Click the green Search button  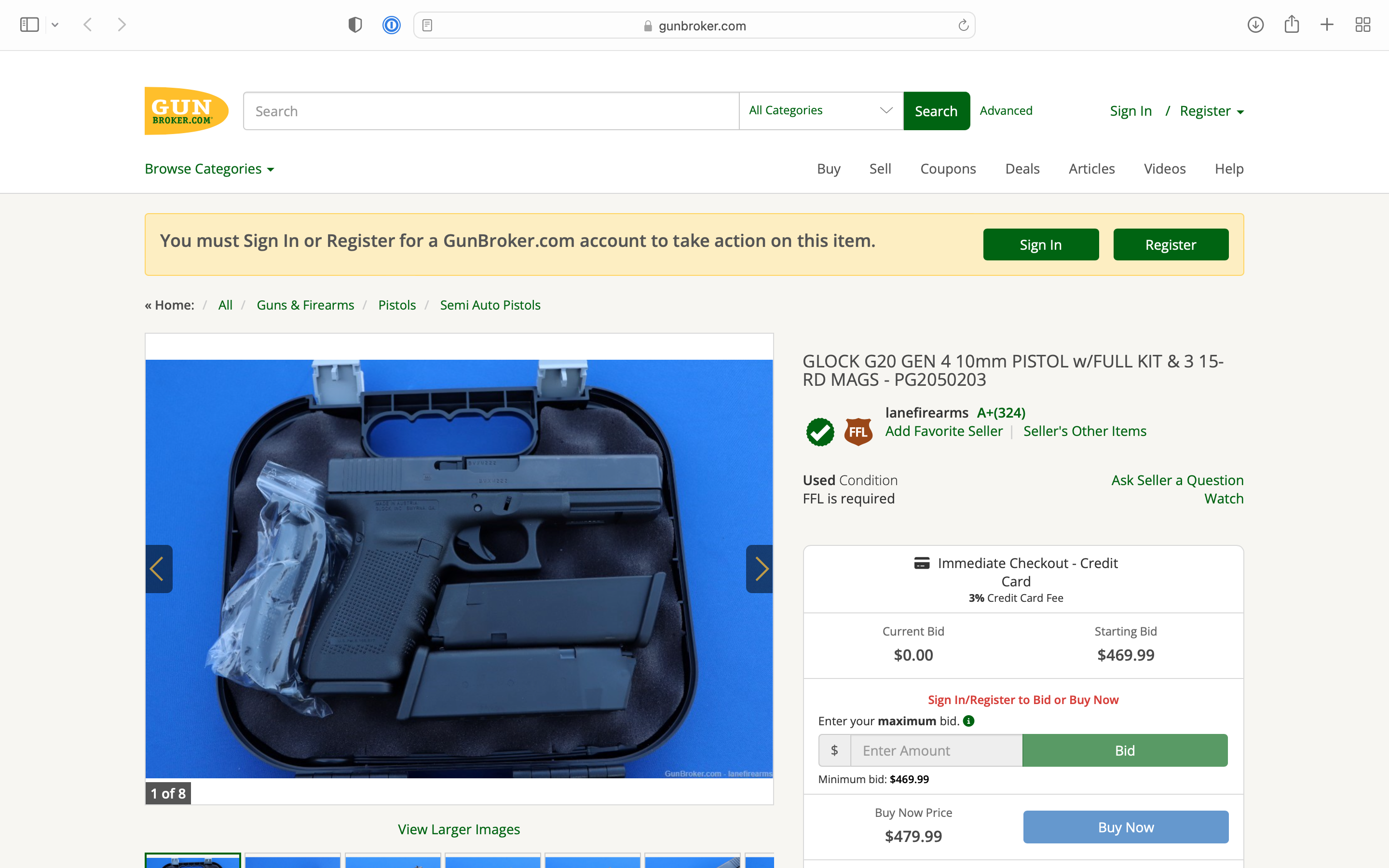pos(936,111)
